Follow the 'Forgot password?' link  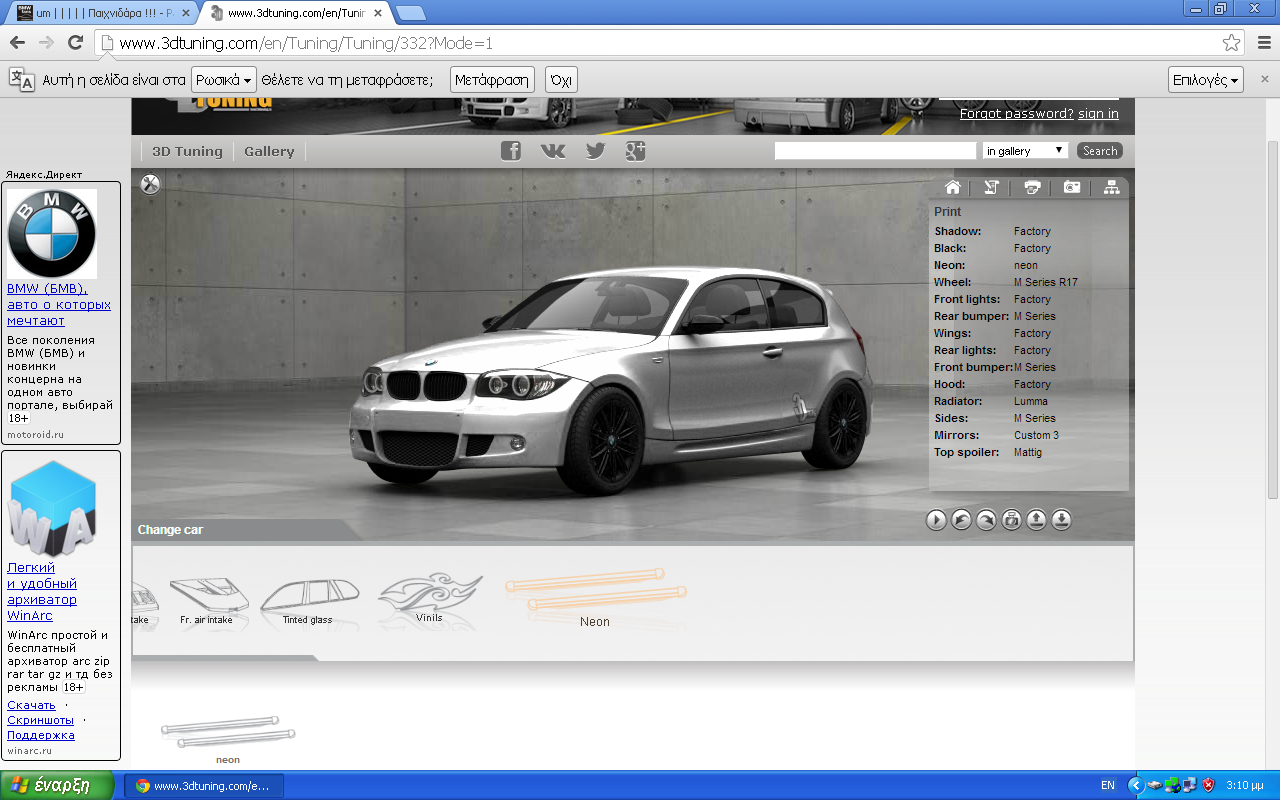[x=1016, y=114]
